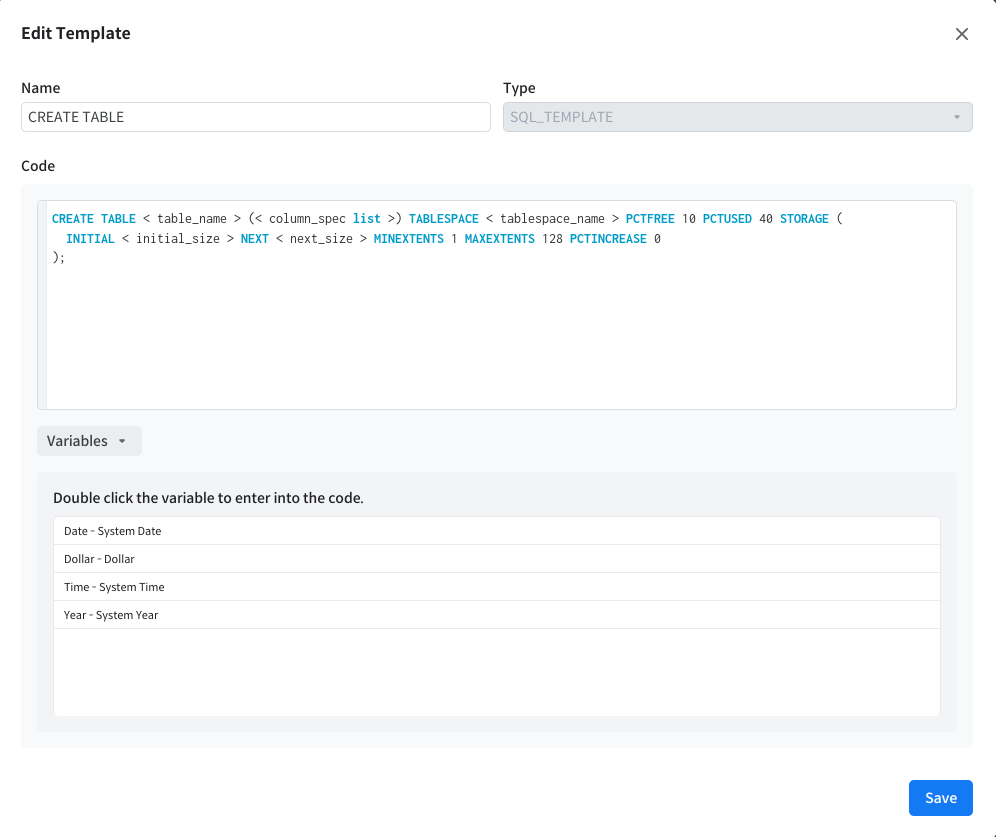Viewport: 996px width, 837px height.
Task: Click the closing parenthesis line in code
Action: (57, 258)
